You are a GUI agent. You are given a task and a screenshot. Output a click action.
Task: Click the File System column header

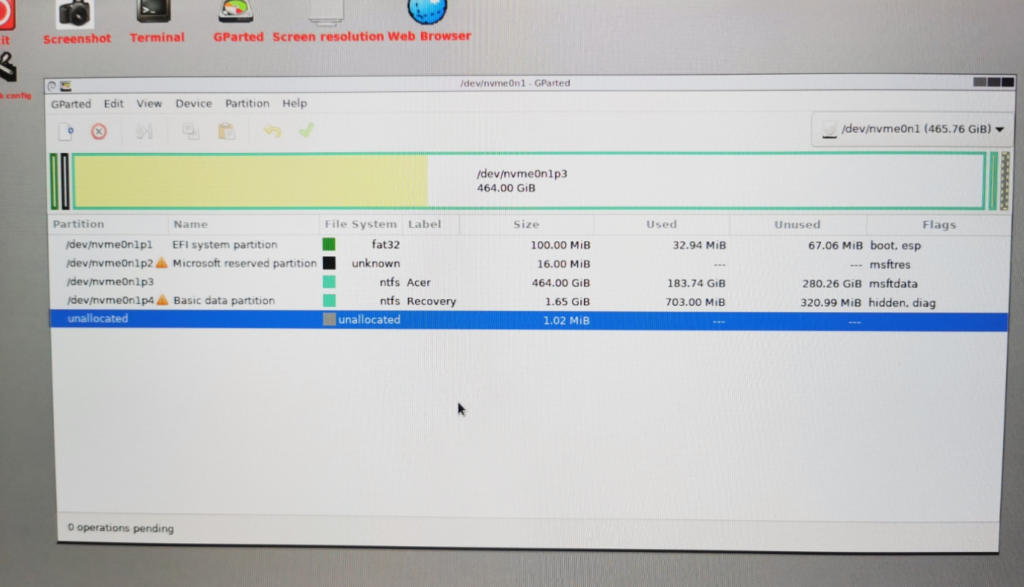pyautogui.click(x=360, y=224)
